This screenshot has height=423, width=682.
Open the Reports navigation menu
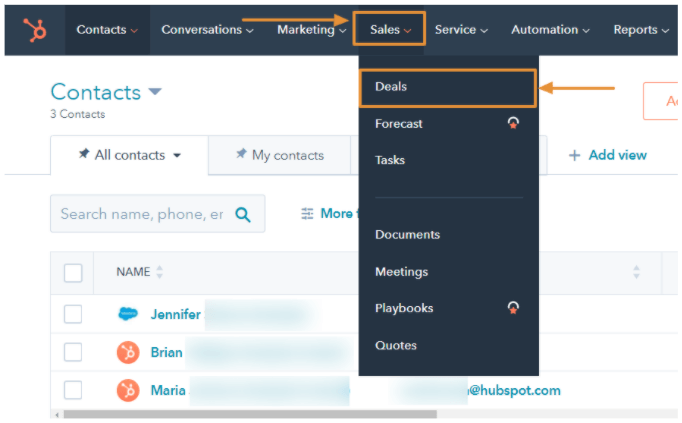(x=641, y=30)
